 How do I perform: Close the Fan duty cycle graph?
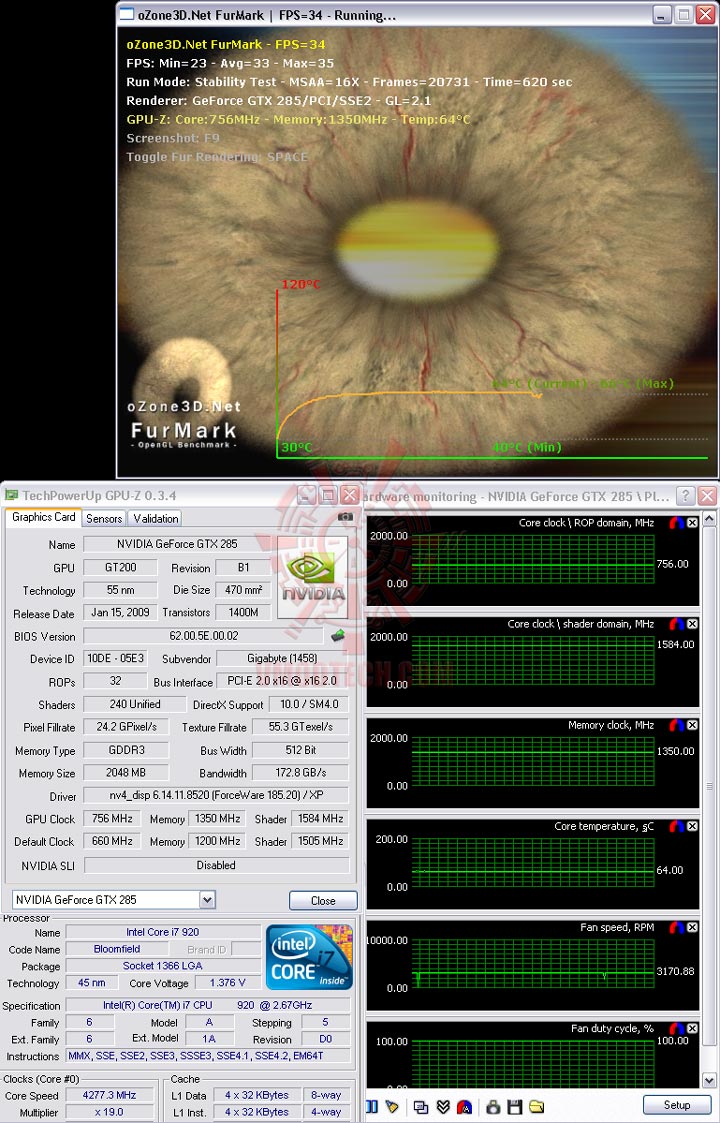click(x=693, y=1028)
